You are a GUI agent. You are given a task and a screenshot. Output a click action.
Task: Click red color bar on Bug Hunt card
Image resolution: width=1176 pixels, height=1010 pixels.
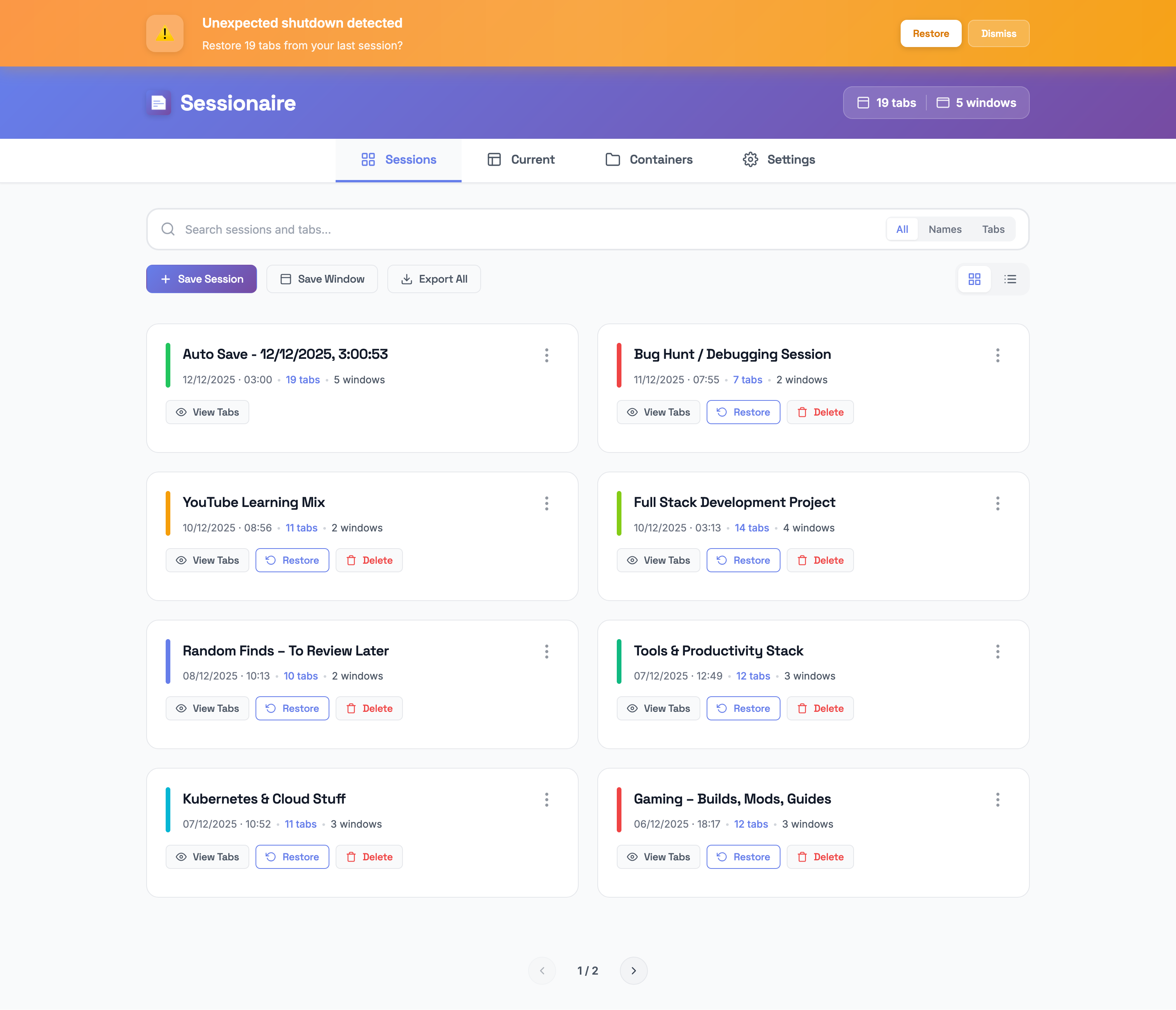619,365
